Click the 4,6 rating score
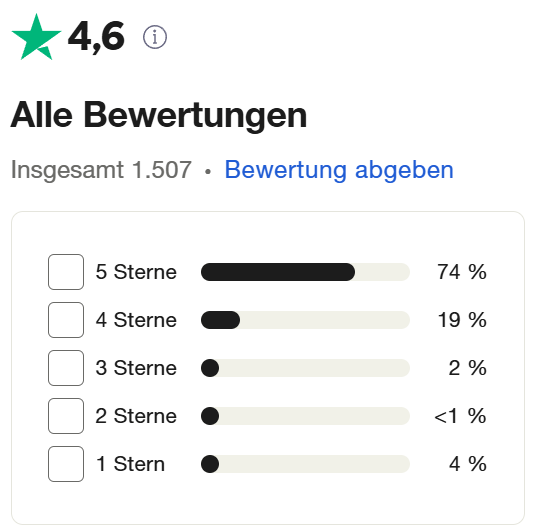535x532 pixels. (x=97, y=37)
